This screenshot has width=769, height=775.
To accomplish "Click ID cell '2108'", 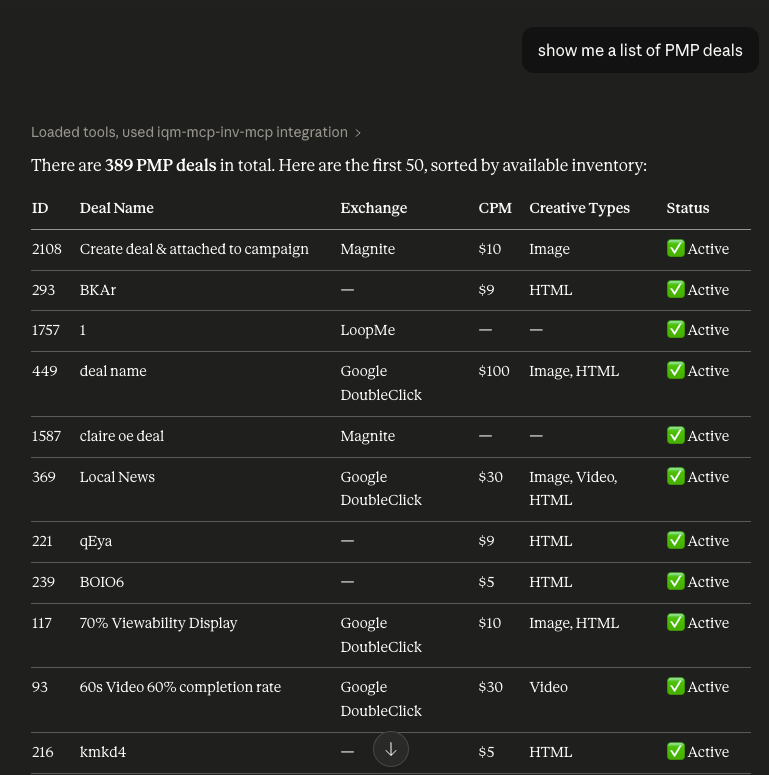I will click(46, 249).
